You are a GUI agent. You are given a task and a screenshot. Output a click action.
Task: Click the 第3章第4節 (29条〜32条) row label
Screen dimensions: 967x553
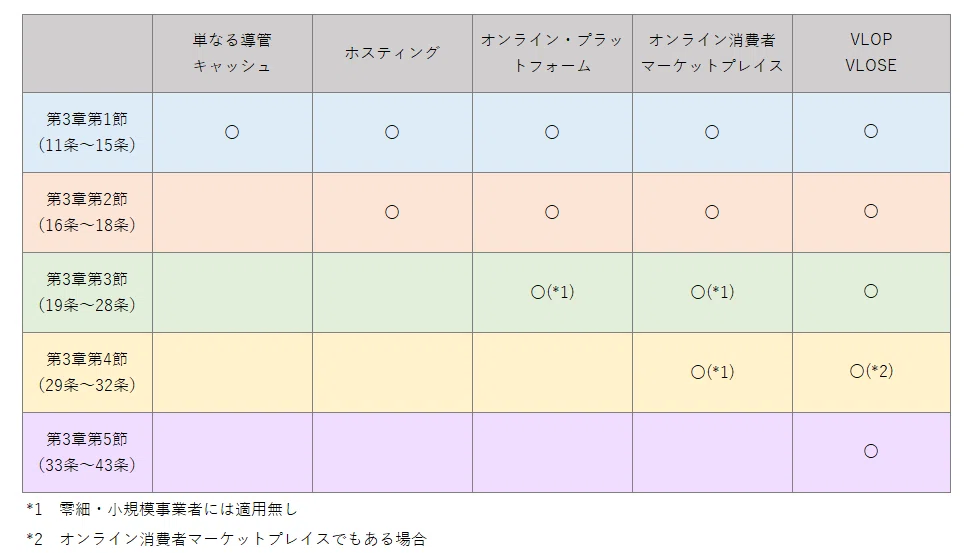[x=87, y=372]
